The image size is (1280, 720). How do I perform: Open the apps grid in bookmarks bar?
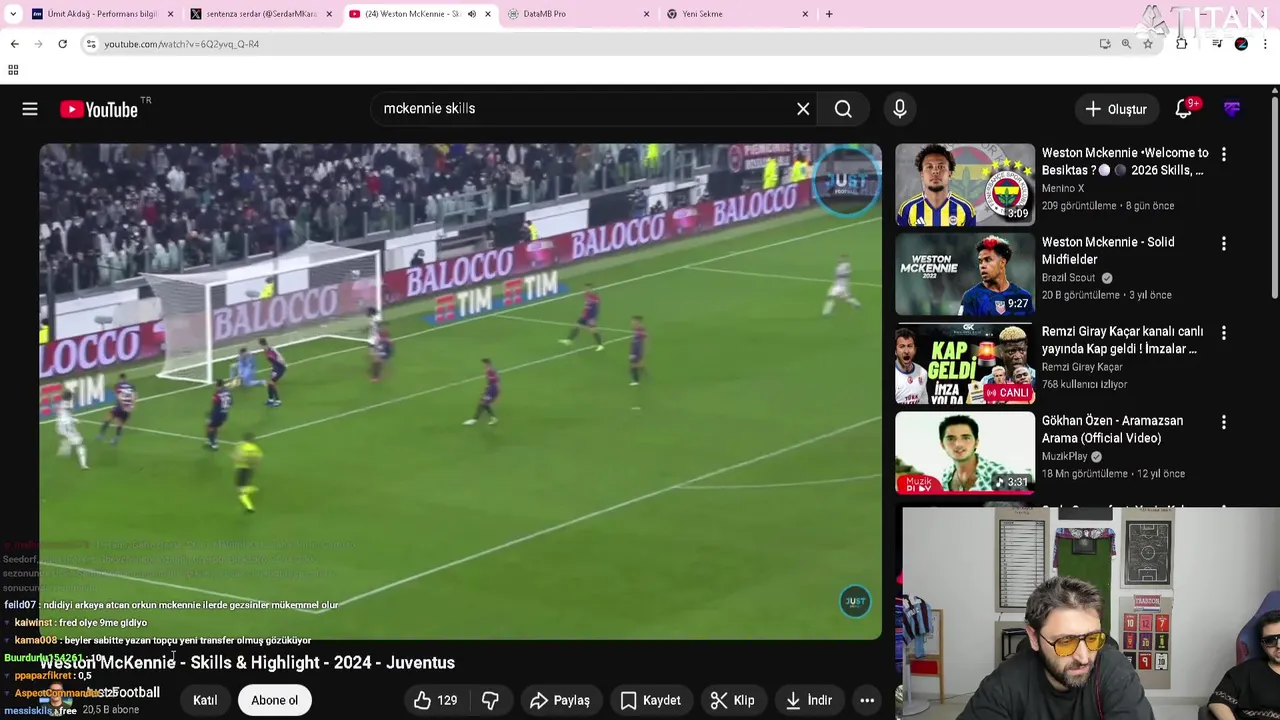point(13,70)
